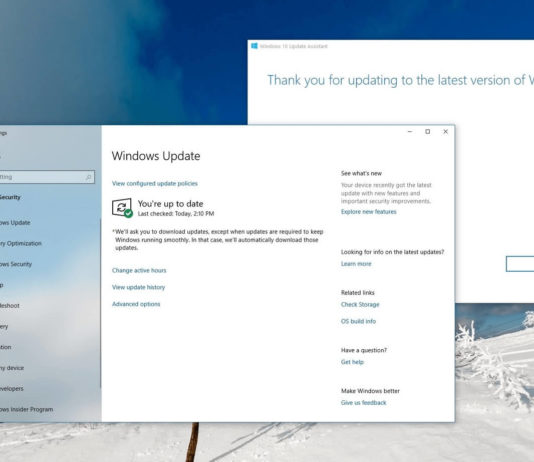Click Learn more about latest updates
The image size is (534, 462).
[356, 264]
